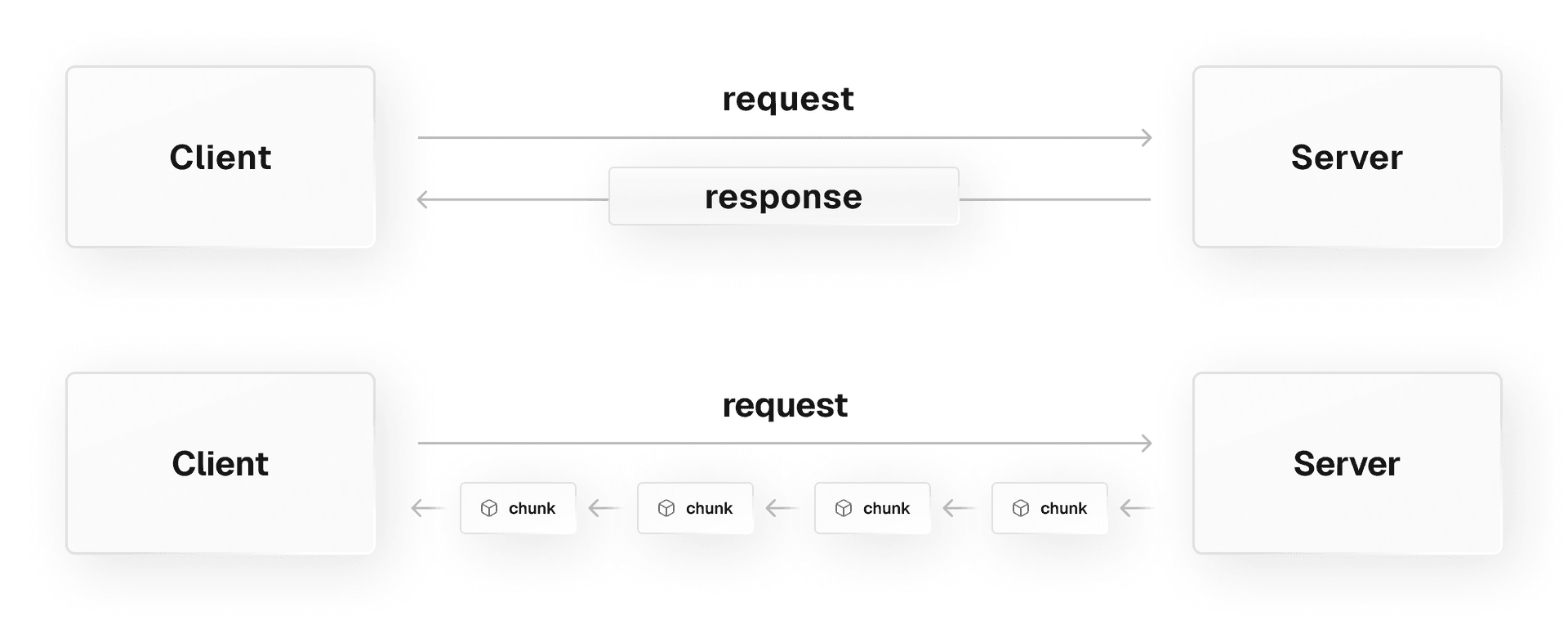The width and height of the screenshot is (1568, 620).
Task: Click the small arrow between third and fourth chunks
Action: pyautogui.click(x=960, y=508)
